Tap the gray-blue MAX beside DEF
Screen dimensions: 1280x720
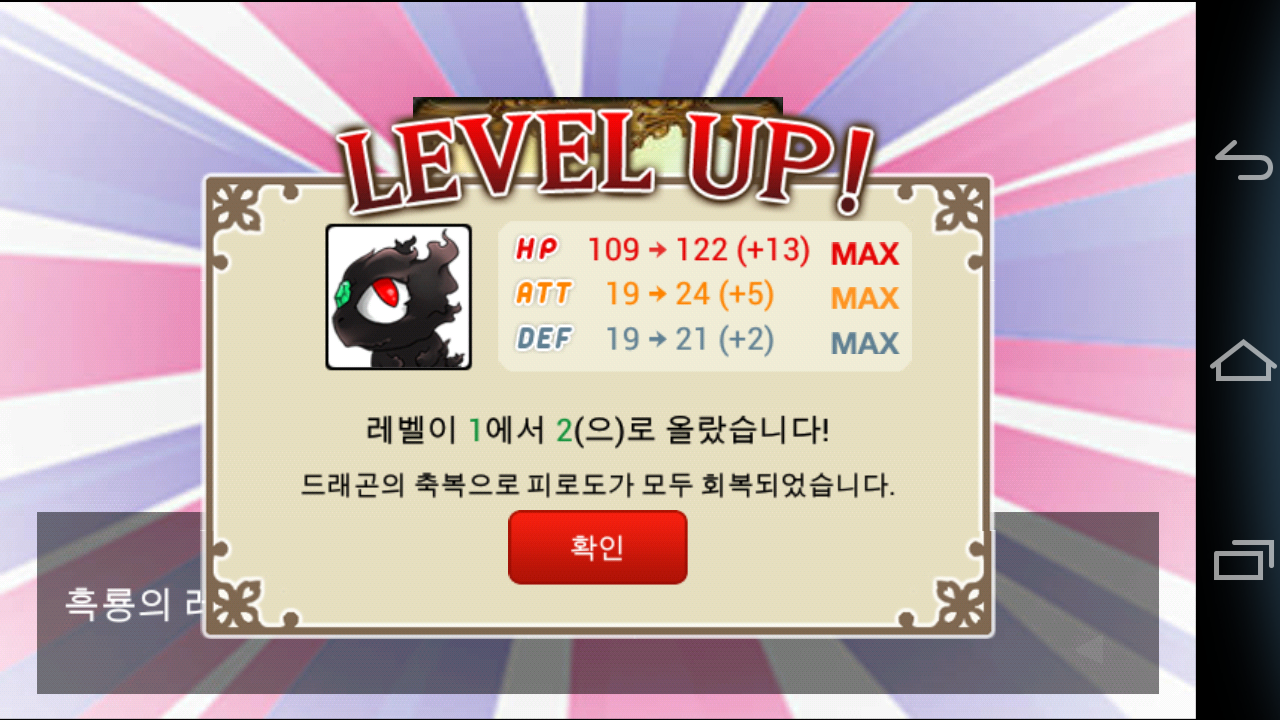tap(865, 343)
